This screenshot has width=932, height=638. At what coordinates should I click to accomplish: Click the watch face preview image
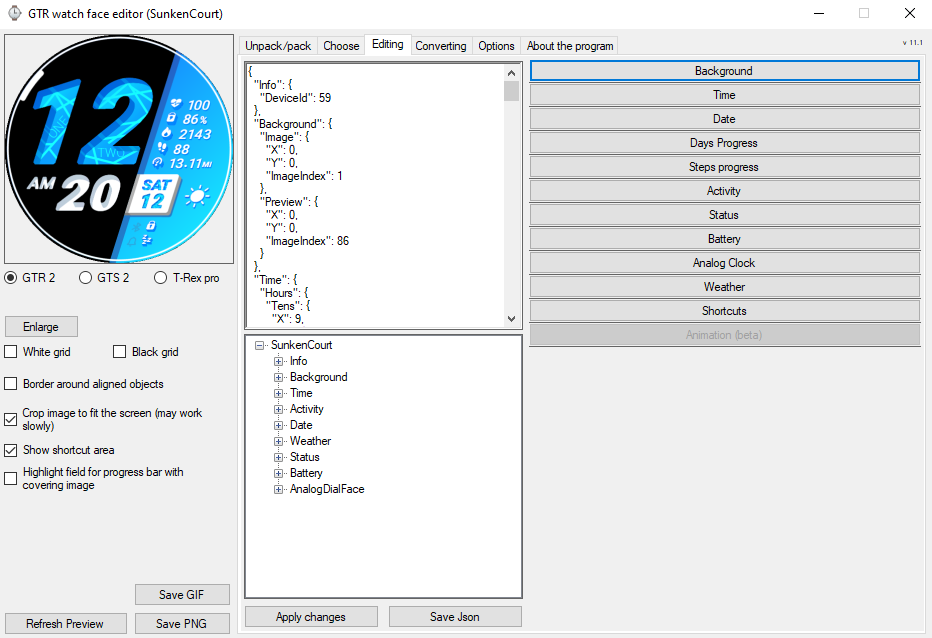click(x=119, y=149)
